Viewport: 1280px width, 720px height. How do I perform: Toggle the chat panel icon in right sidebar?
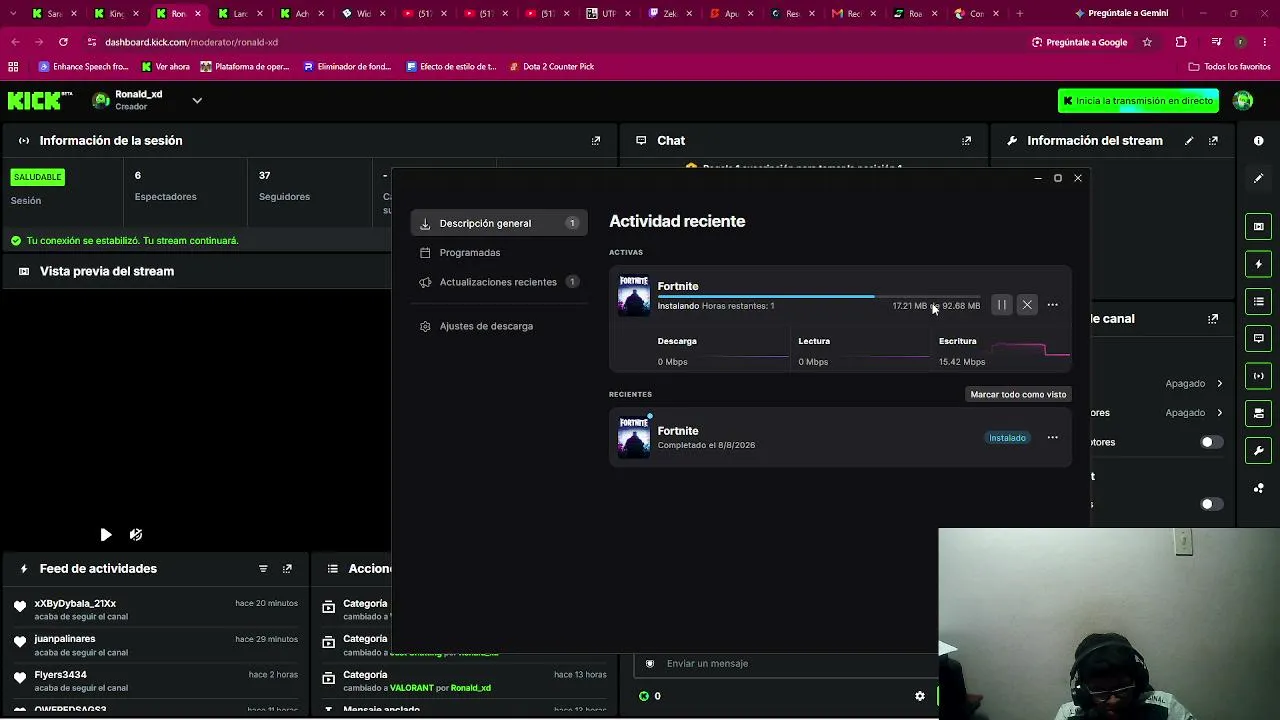1259,338
